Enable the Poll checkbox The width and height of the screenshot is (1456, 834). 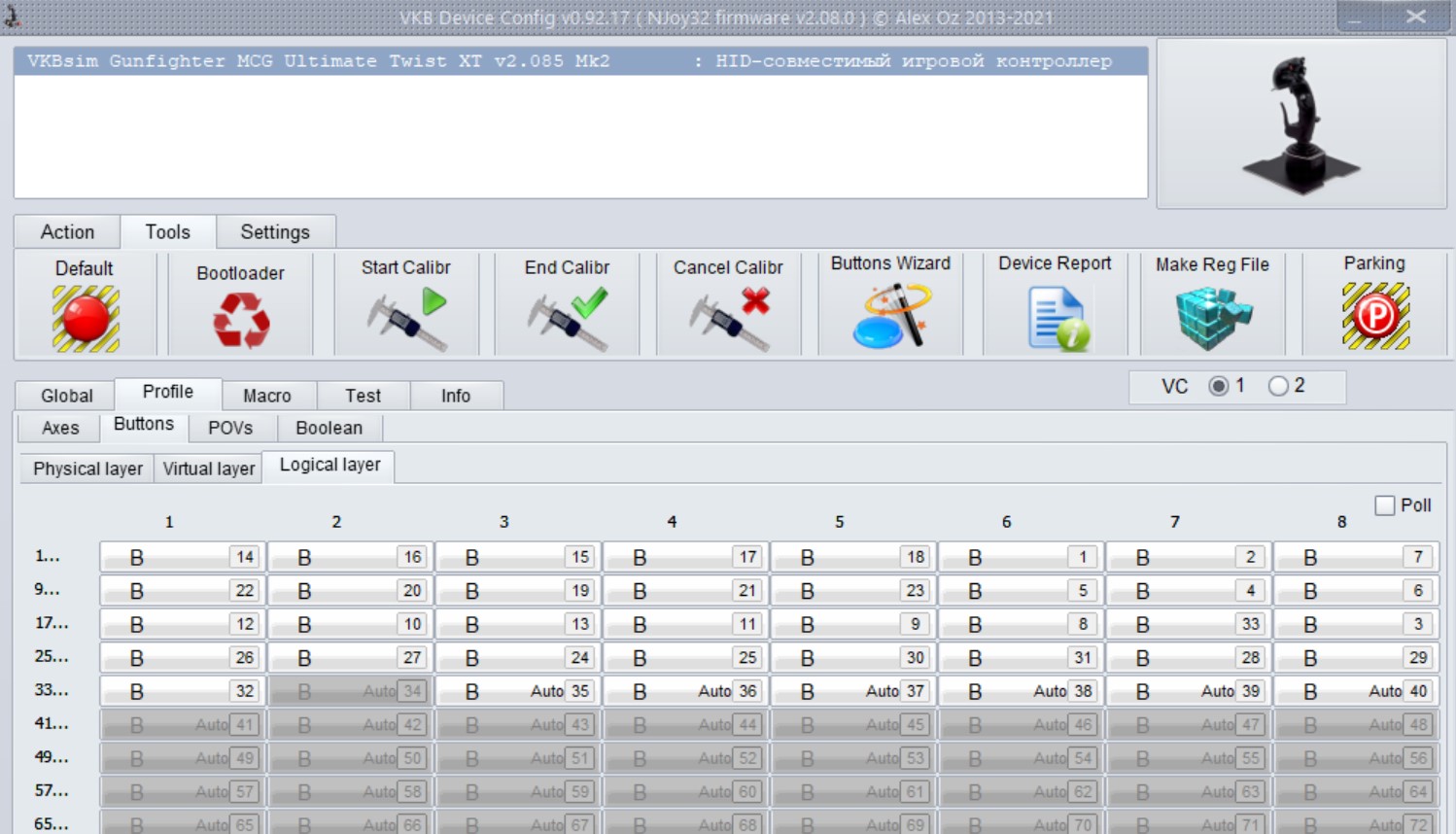1385,505
